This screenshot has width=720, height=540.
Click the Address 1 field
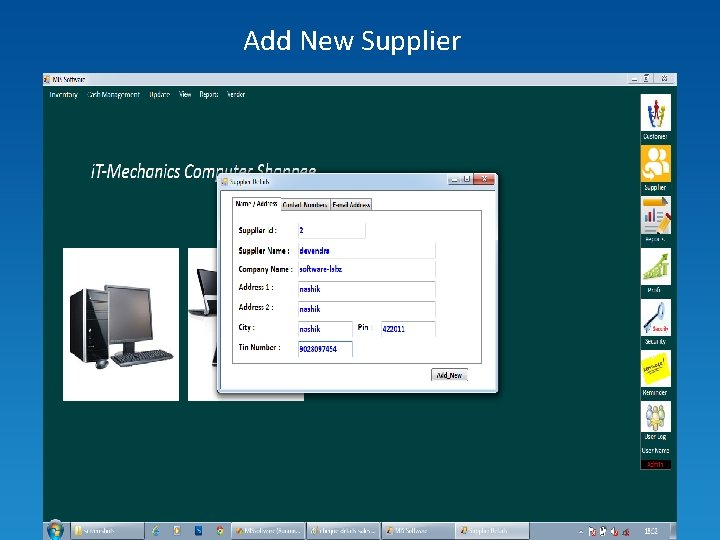(x=366, y=289)
